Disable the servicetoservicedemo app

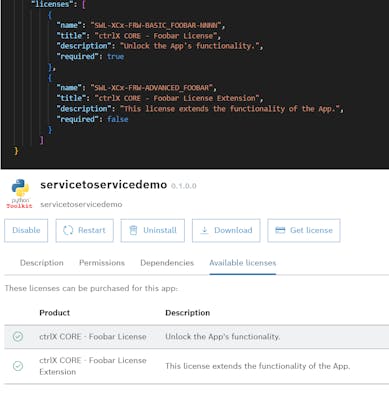[x=26, y=230]
